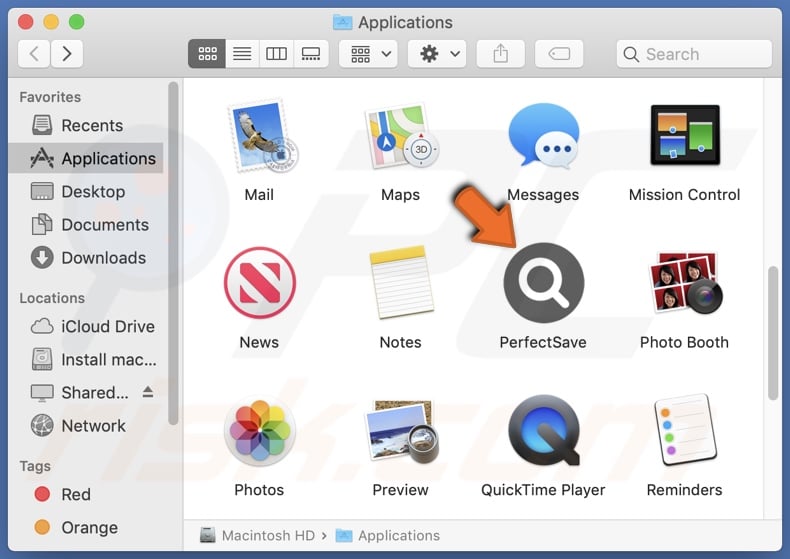Click Macintosh HD in the path bar
This screenshot has width=790, height=559.
257,535
